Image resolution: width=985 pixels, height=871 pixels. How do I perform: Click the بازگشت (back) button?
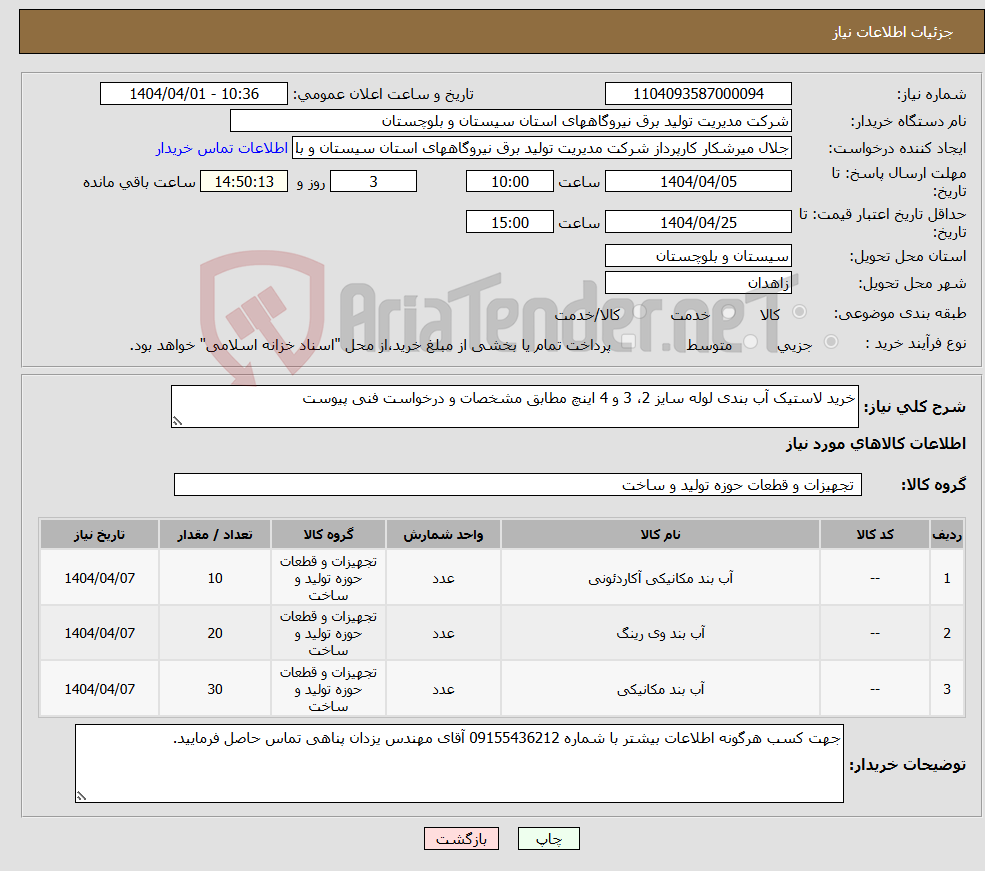tap(461, 839)
